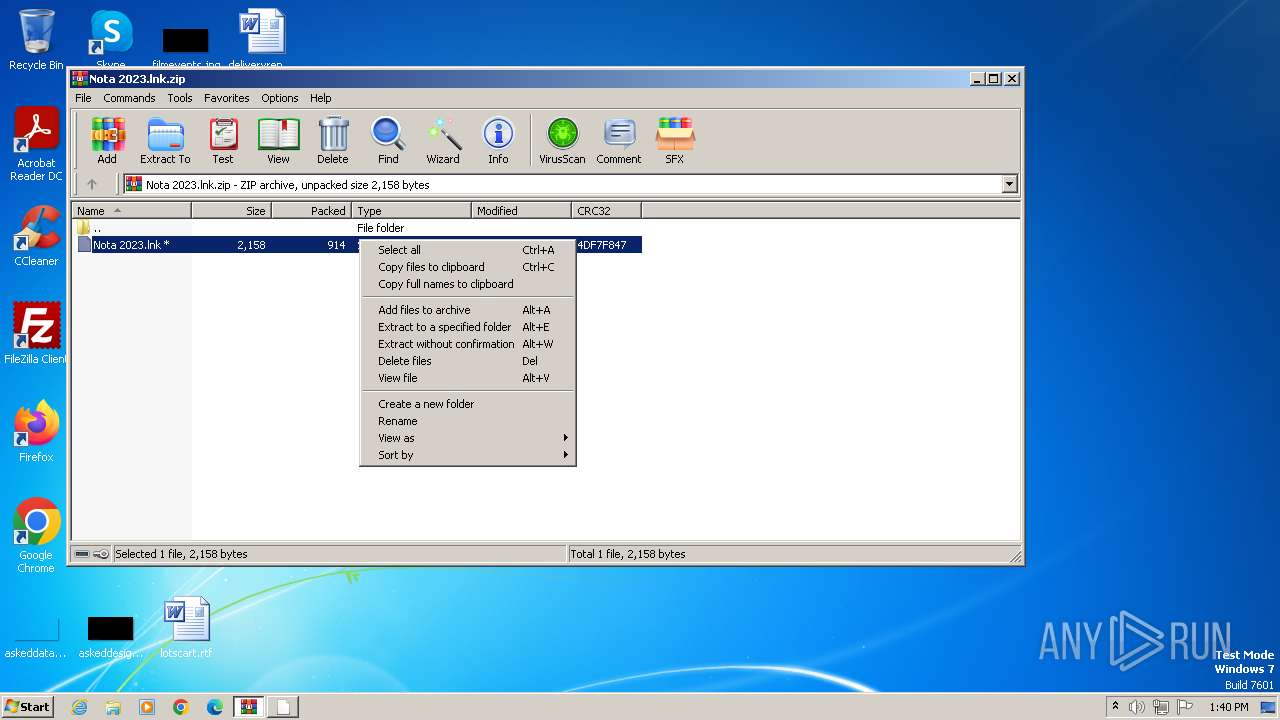The width and height of the screenshot is (1280, 720).
Task: Open the Comment tool
Action: click(x=619, y=140)
